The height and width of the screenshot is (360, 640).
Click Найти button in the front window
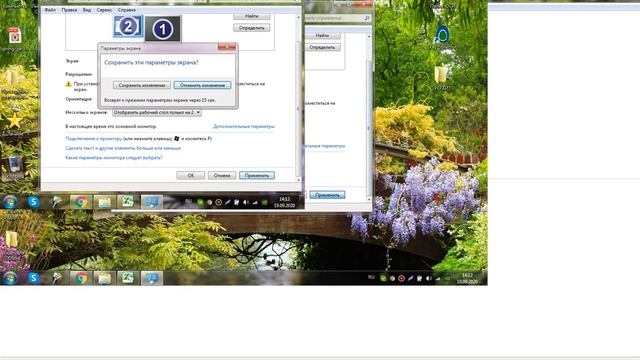tap(251, 16)
